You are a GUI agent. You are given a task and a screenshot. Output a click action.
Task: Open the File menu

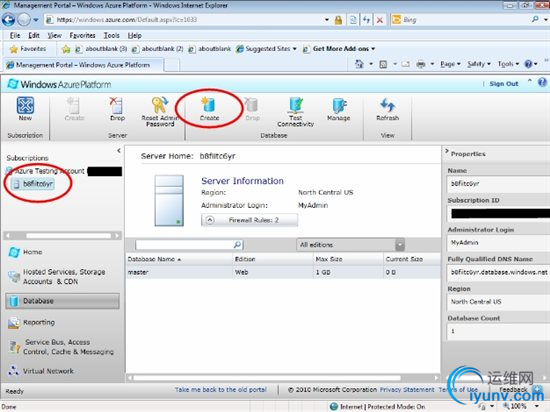click(15, 35)
